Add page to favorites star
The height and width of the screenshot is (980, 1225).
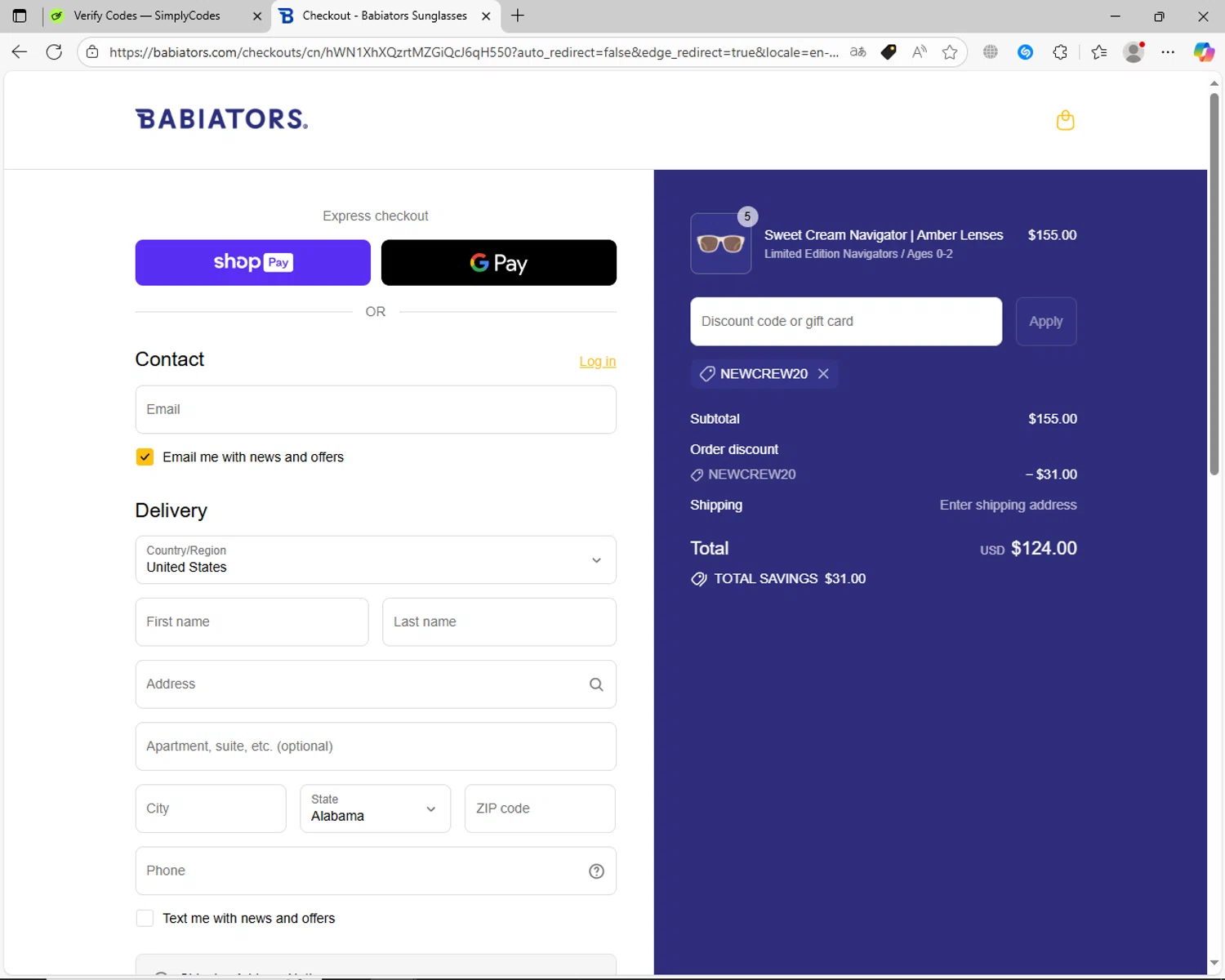point(950,52)
